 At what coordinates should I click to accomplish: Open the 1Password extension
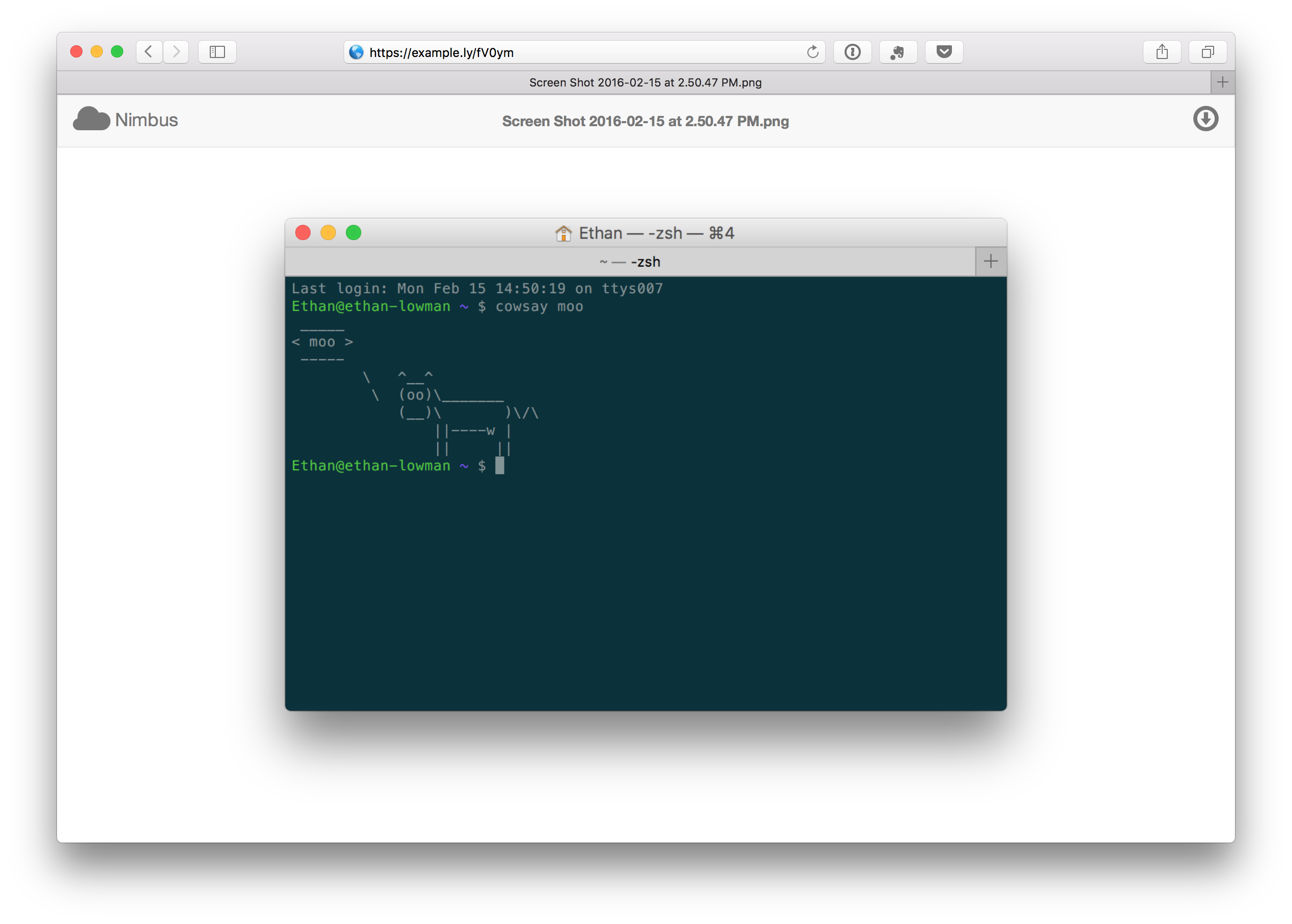point(852,52)
